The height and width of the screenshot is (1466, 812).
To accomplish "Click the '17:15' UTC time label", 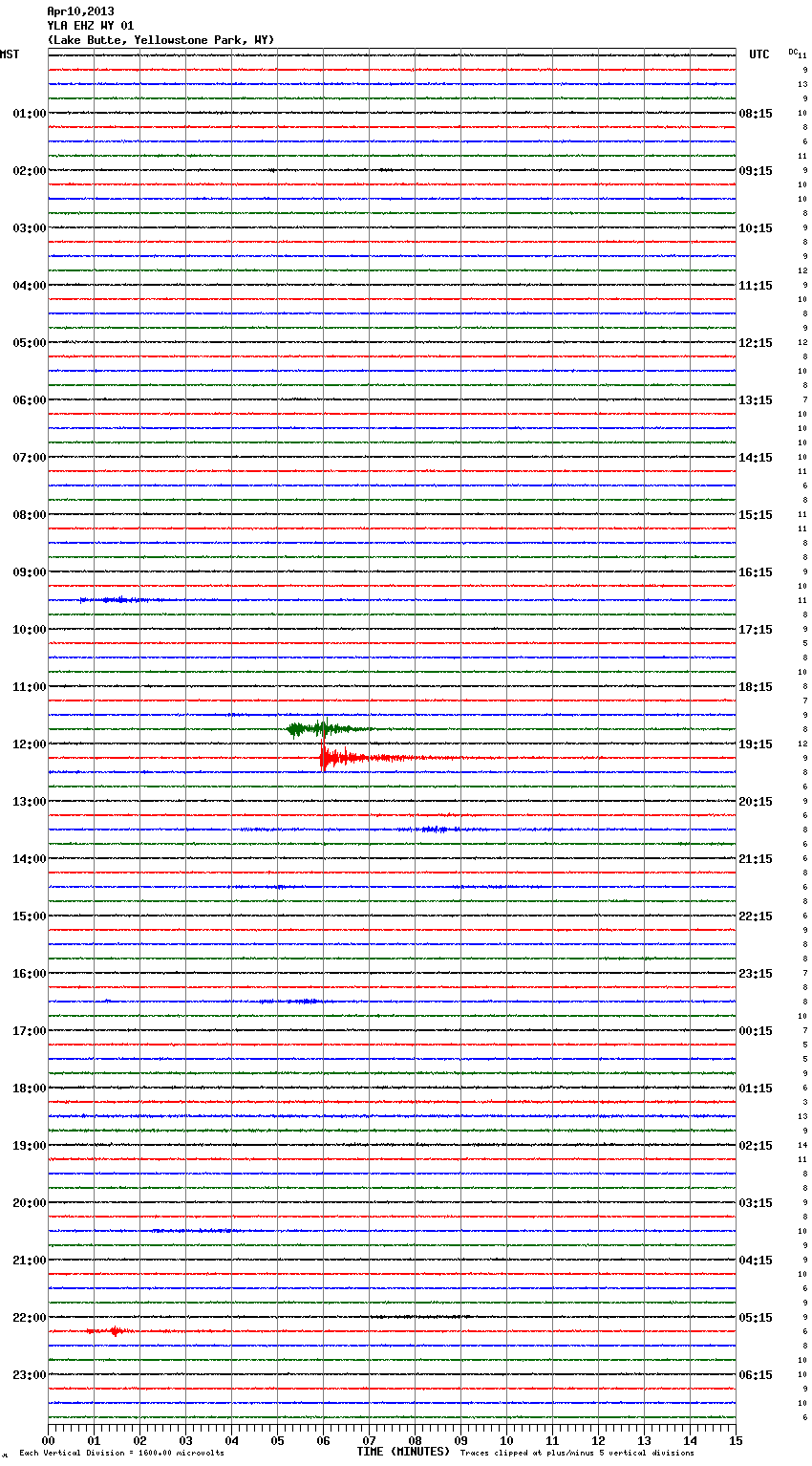I will (x=756, y=630).
